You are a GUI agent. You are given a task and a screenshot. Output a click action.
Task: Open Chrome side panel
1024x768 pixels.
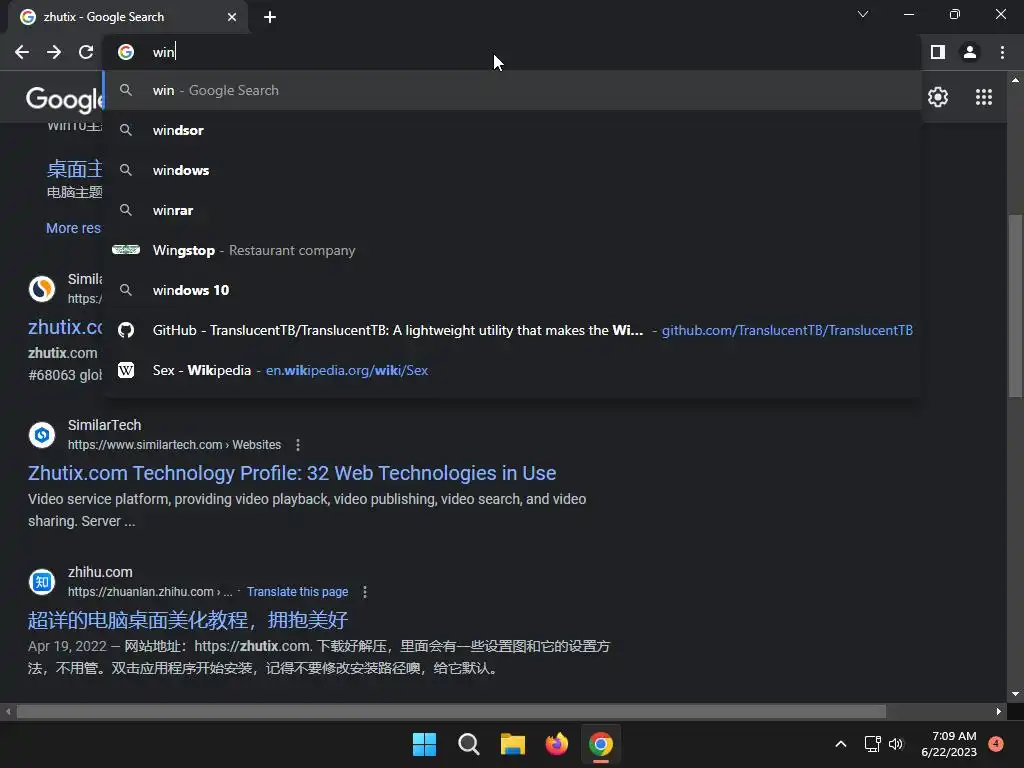pyautogui.click(x=938, y=52)
